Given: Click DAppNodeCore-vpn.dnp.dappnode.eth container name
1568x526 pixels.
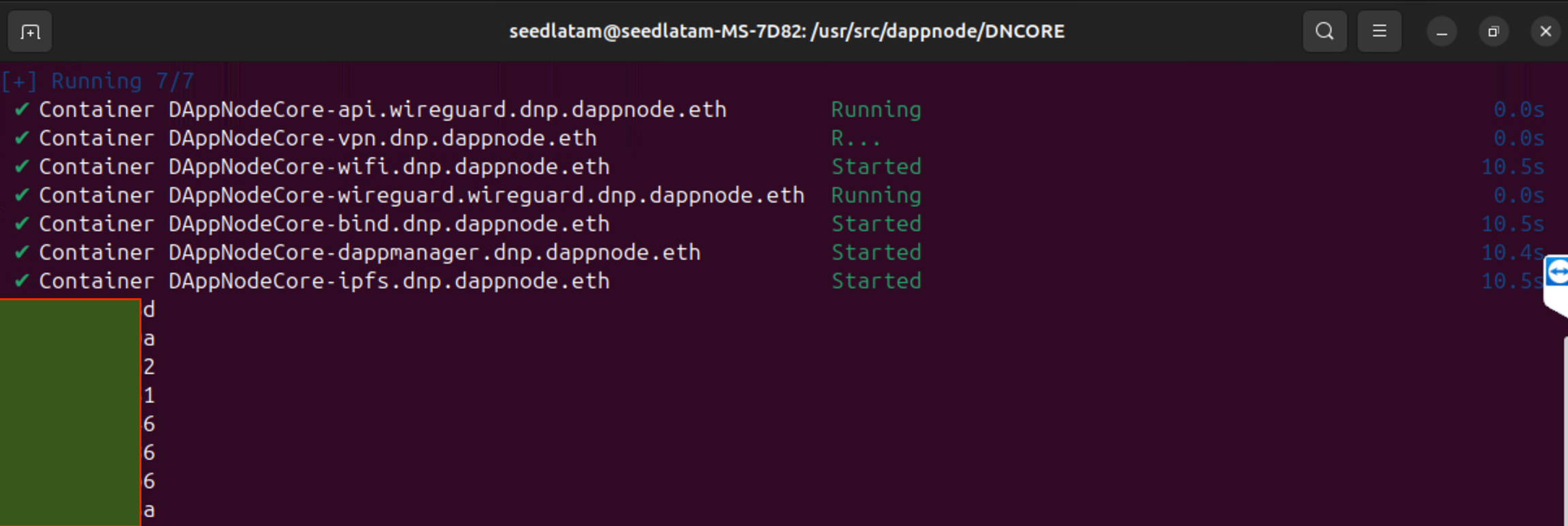Looking at the screenshot, I should coord(382,138).
